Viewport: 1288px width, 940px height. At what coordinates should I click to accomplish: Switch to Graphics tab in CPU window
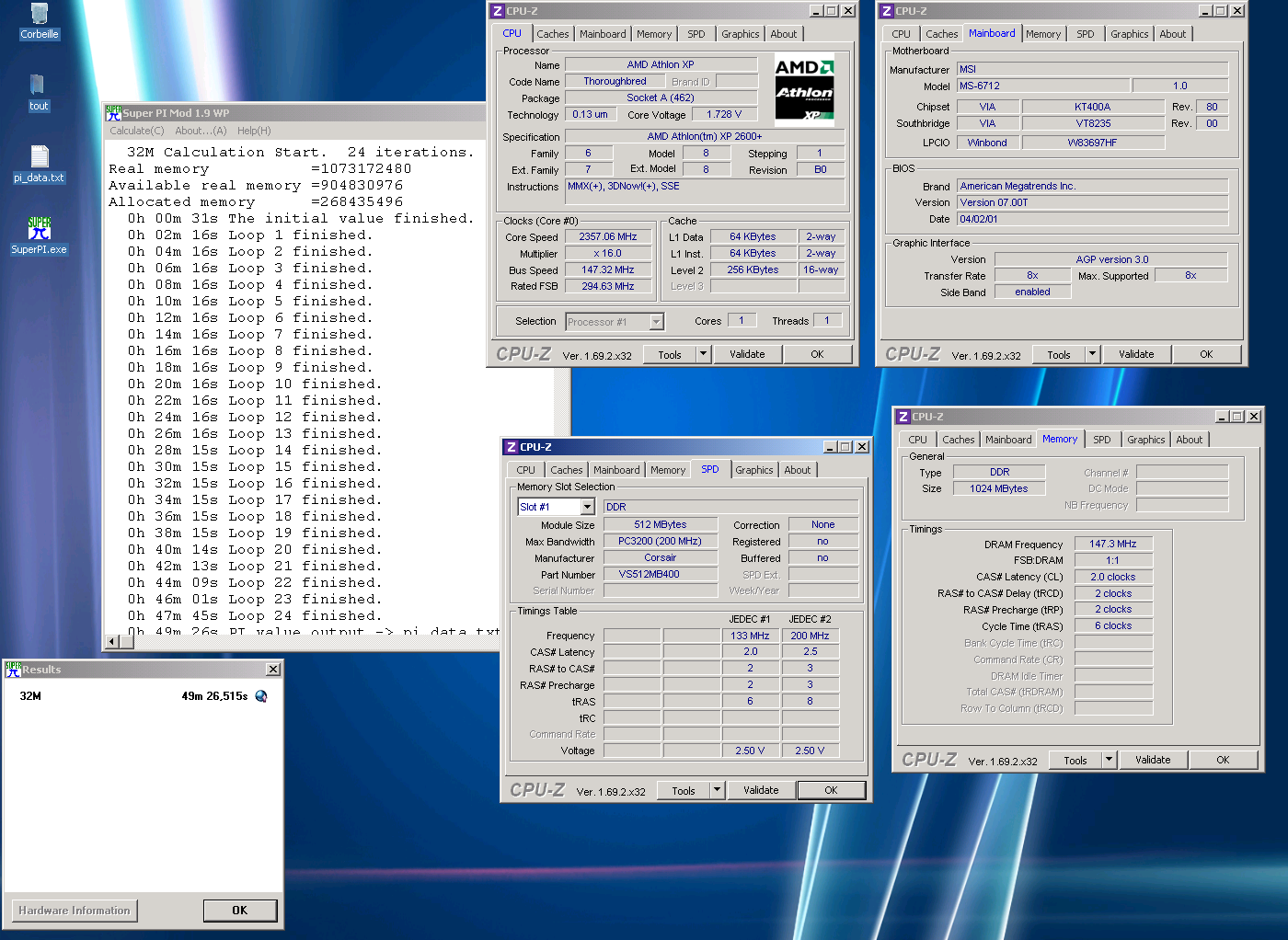coord(740,34)
